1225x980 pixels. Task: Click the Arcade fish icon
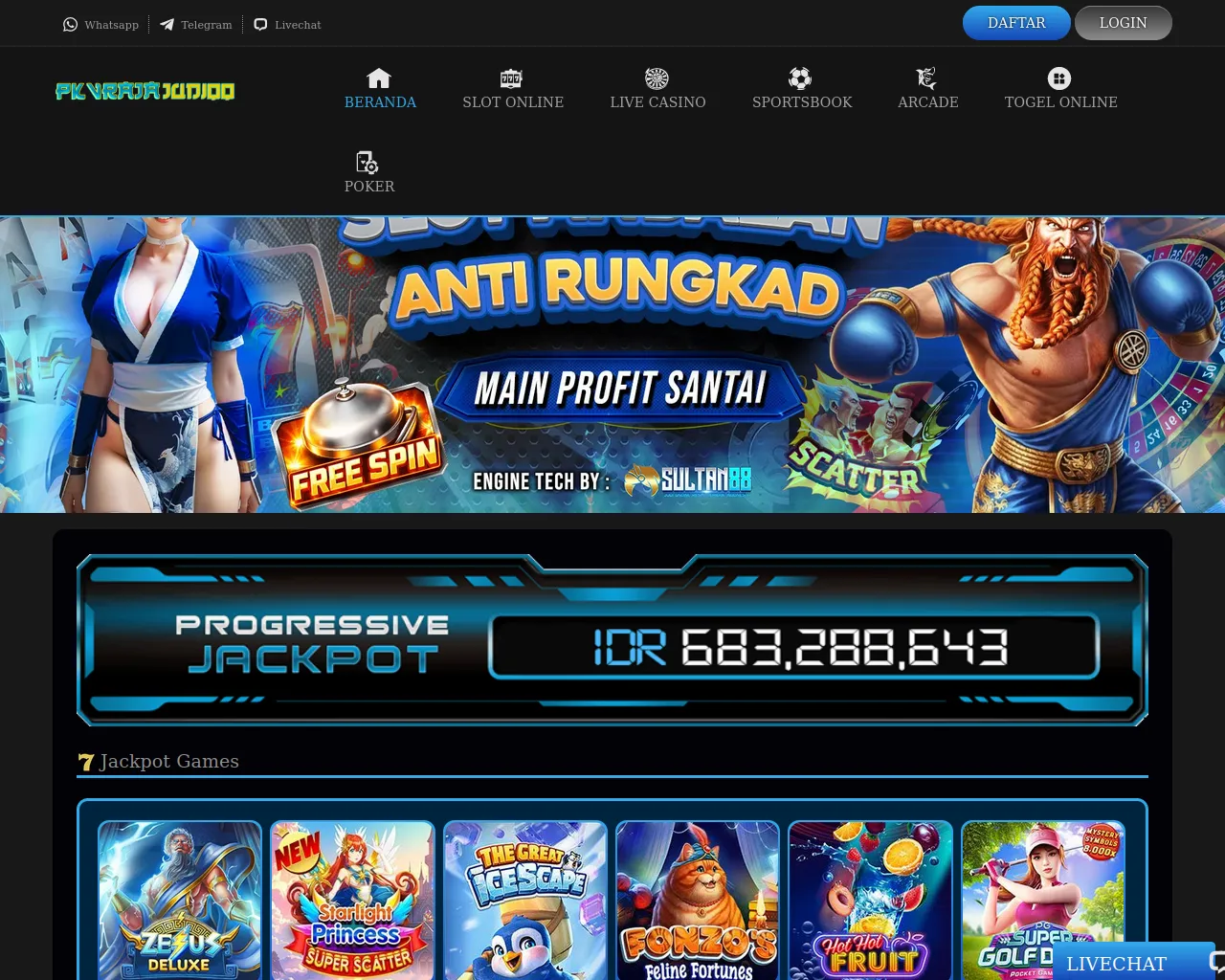tap(926, 78)
